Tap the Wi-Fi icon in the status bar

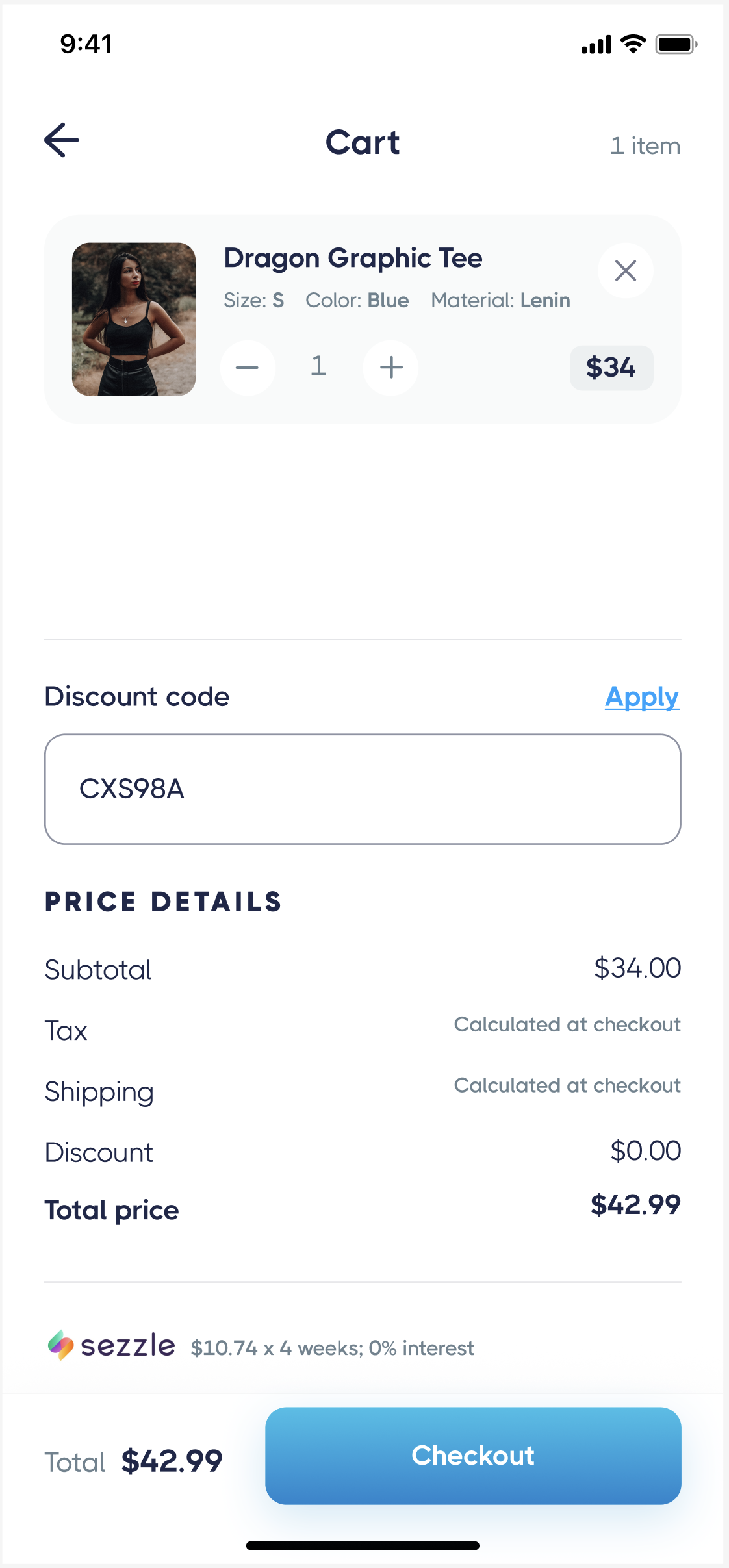(630, 44)
